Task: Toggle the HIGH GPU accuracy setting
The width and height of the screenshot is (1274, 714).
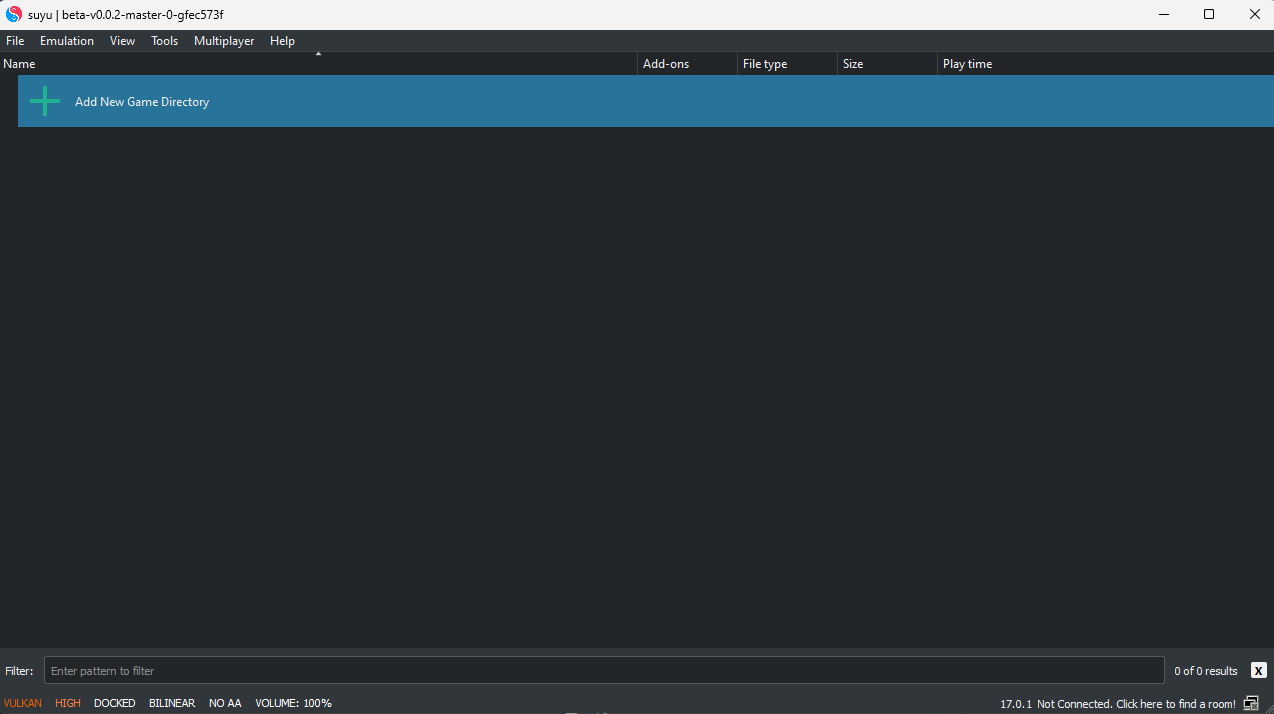Action: tap(68, 703)
